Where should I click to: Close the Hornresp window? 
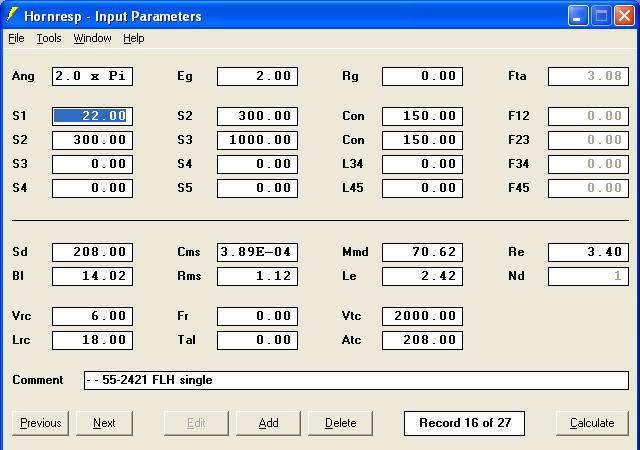624,16
